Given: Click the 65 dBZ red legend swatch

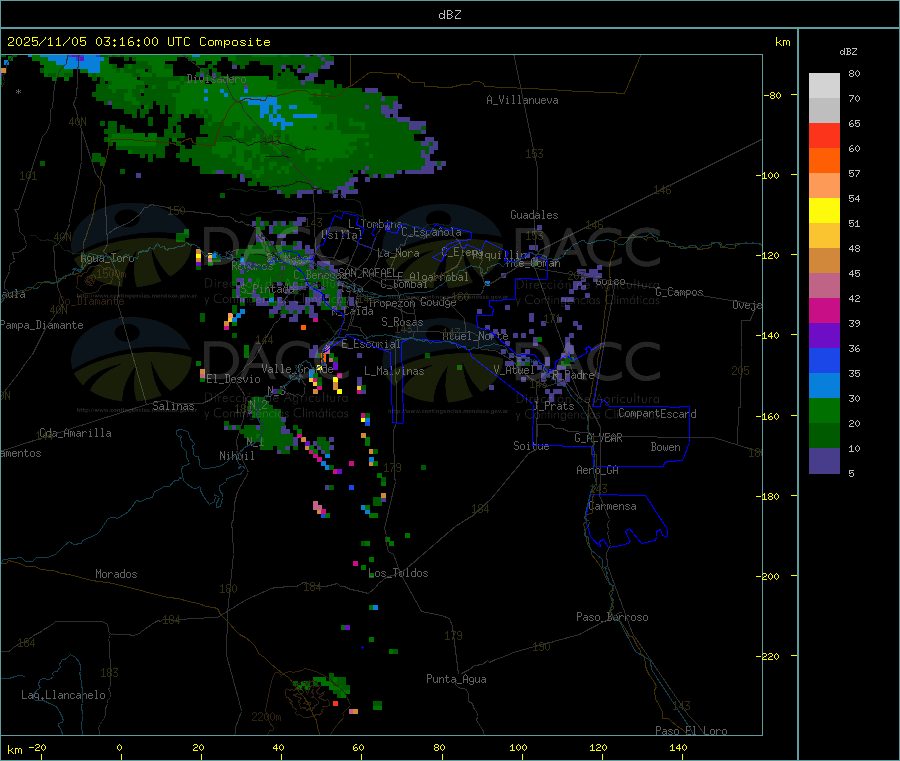Looking at the screenshot, I should (x=824, y=135).
